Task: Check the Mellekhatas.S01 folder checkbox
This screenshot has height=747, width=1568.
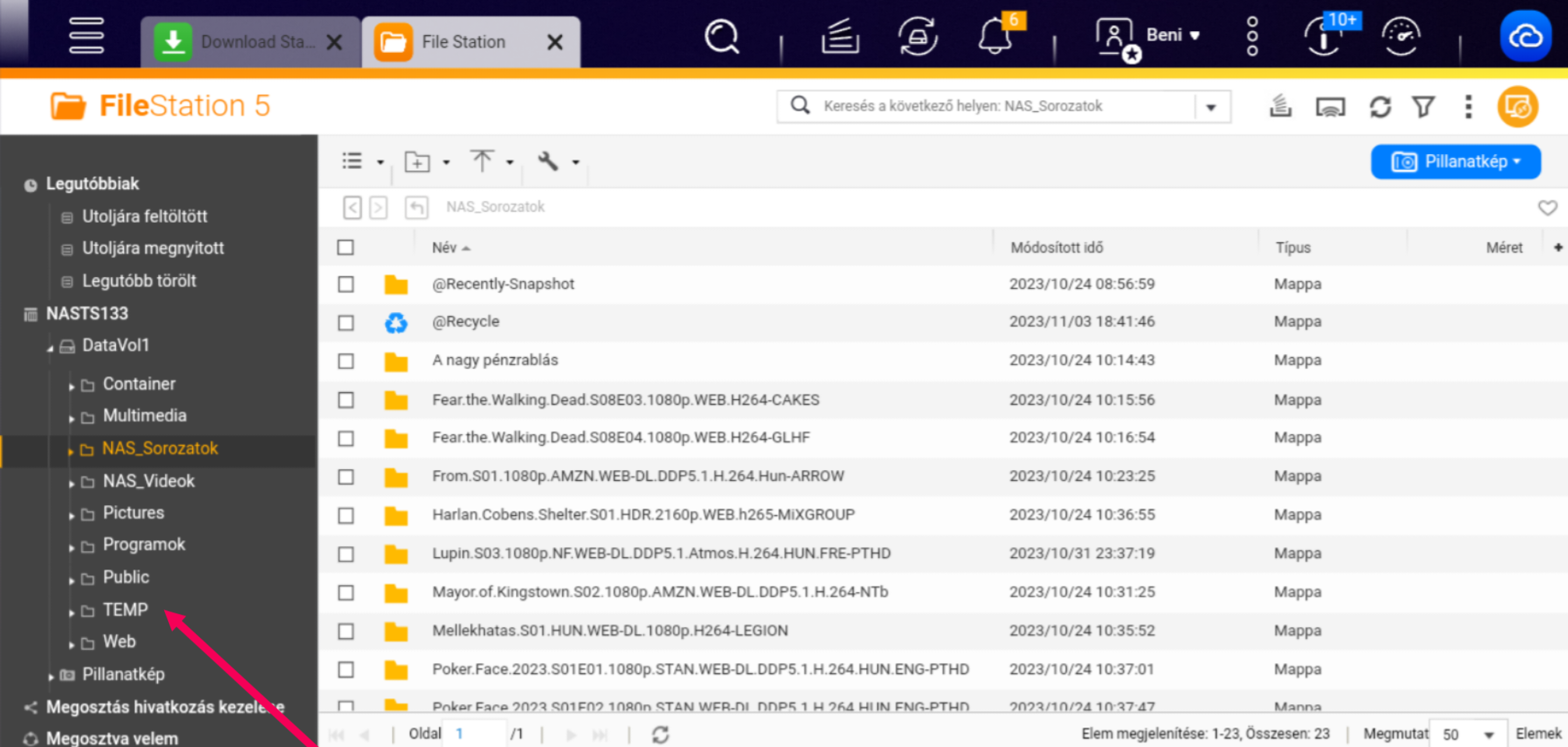Action: 346,631
